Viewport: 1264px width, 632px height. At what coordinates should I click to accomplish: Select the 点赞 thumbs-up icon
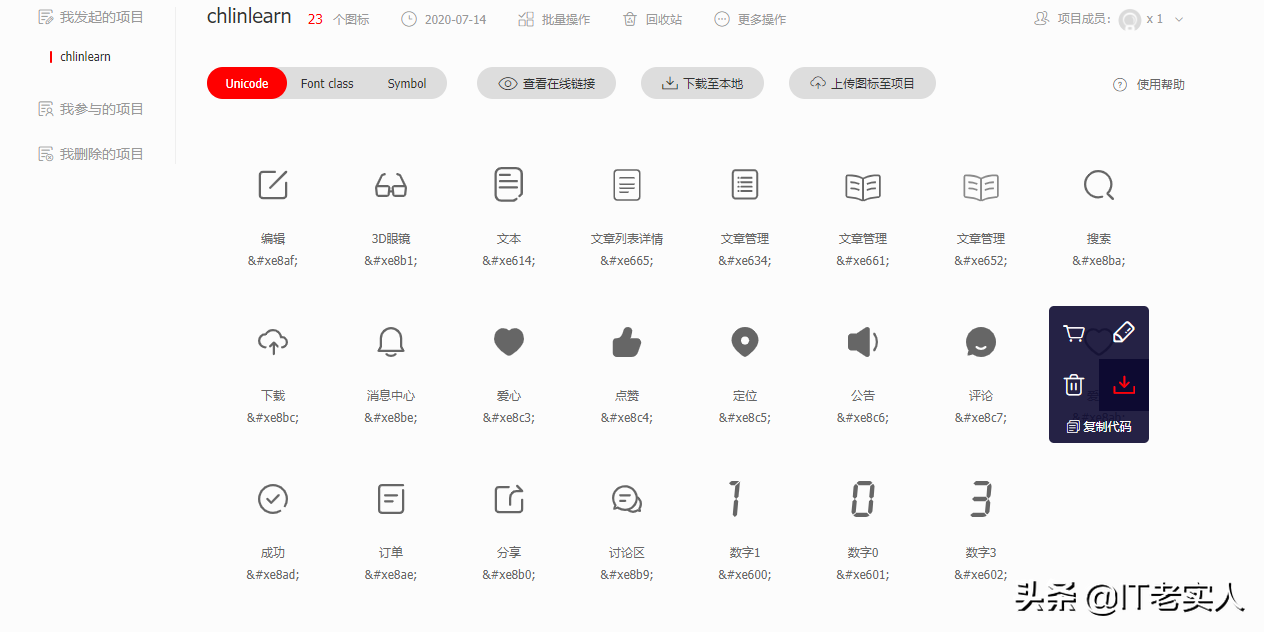coord(626,341)
